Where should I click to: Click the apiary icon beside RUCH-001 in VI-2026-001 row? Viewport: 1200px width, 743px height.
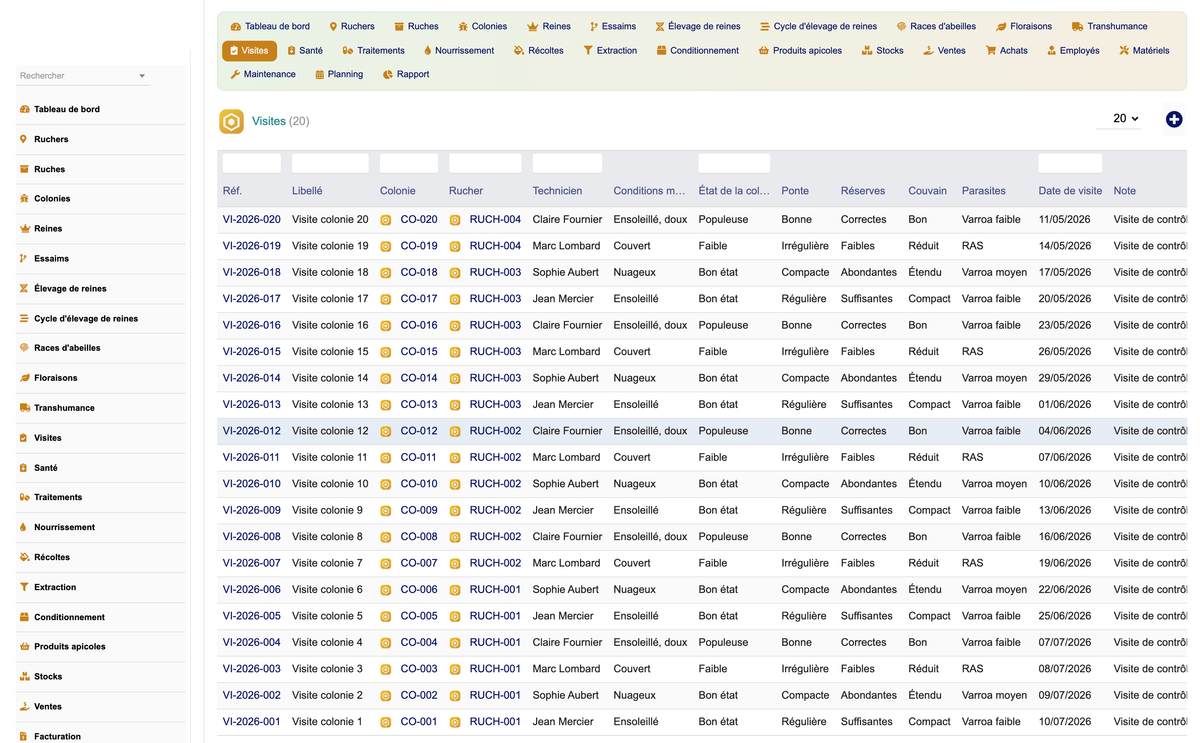tap(455, 722)
